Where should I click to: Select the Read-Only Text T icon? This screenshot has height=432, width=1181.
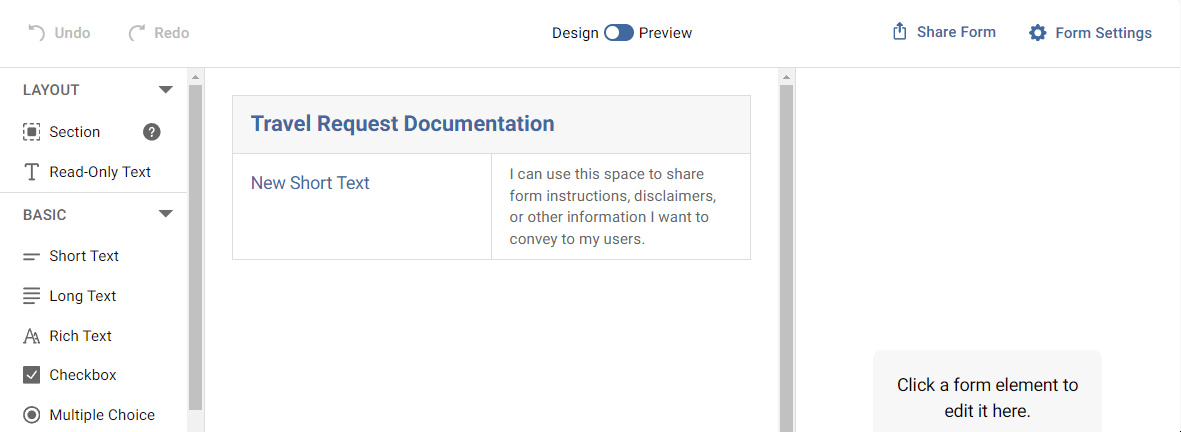point(32,172)
